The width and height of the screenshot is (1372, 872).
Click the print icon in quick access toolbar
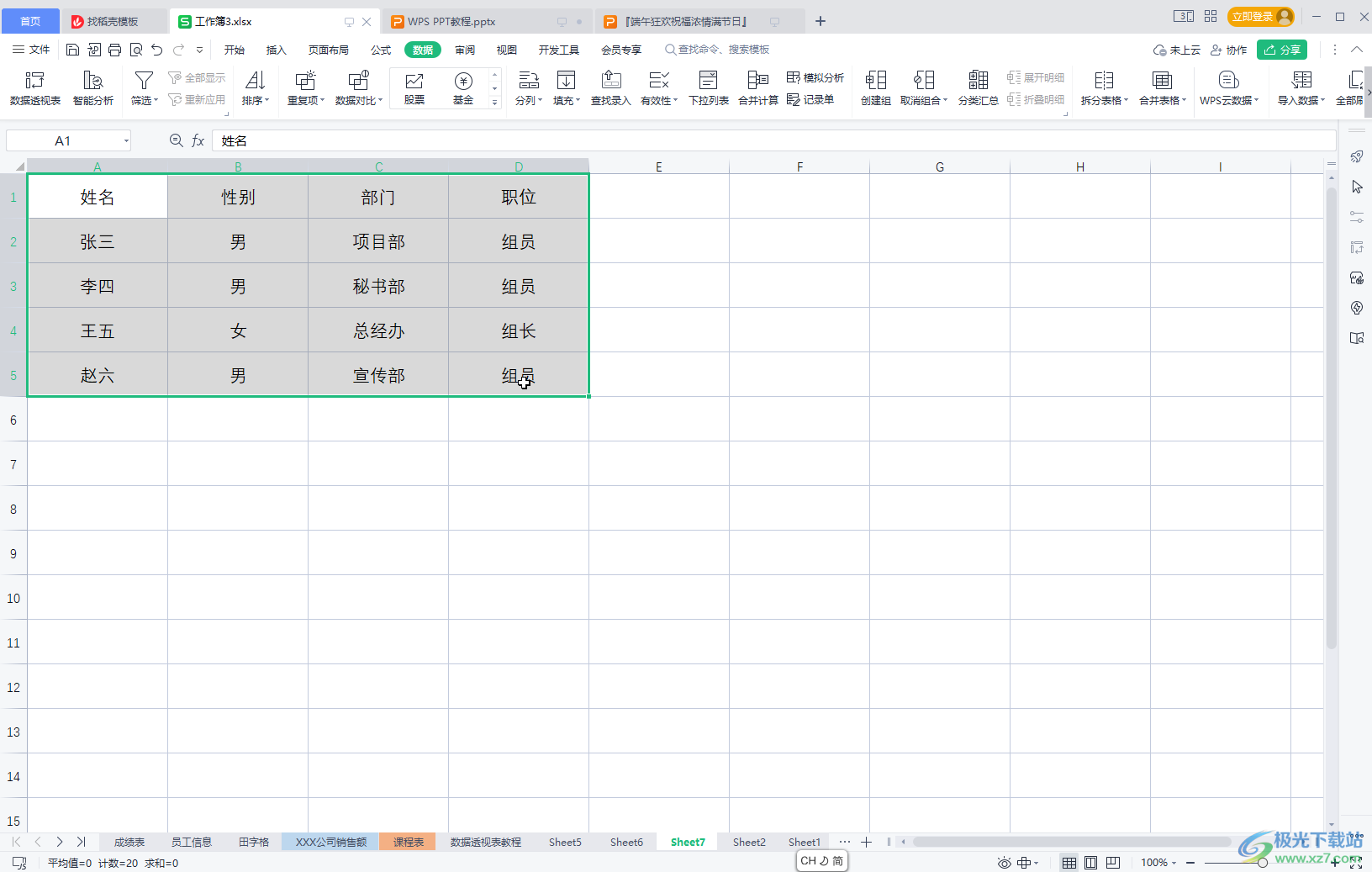pyautogui.click(x=114, y=50)
